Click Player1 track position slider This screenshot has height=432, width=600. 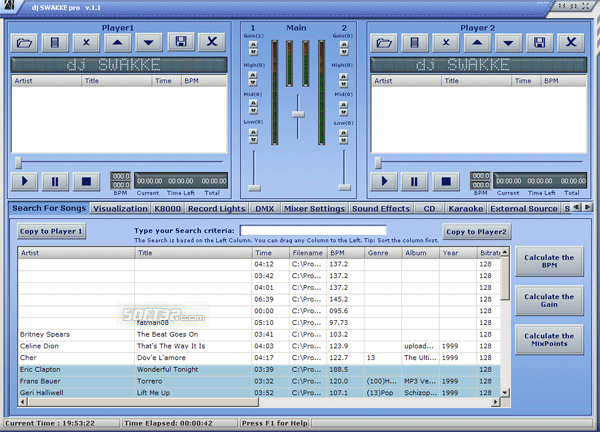(x=18, y=163)
